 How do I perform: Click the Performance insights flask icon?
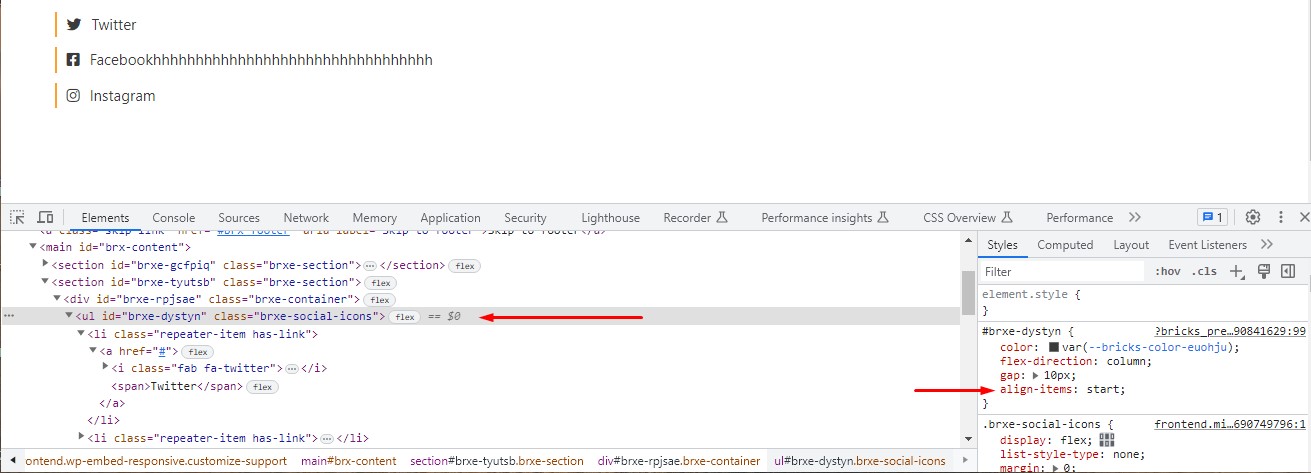[882, 217]
